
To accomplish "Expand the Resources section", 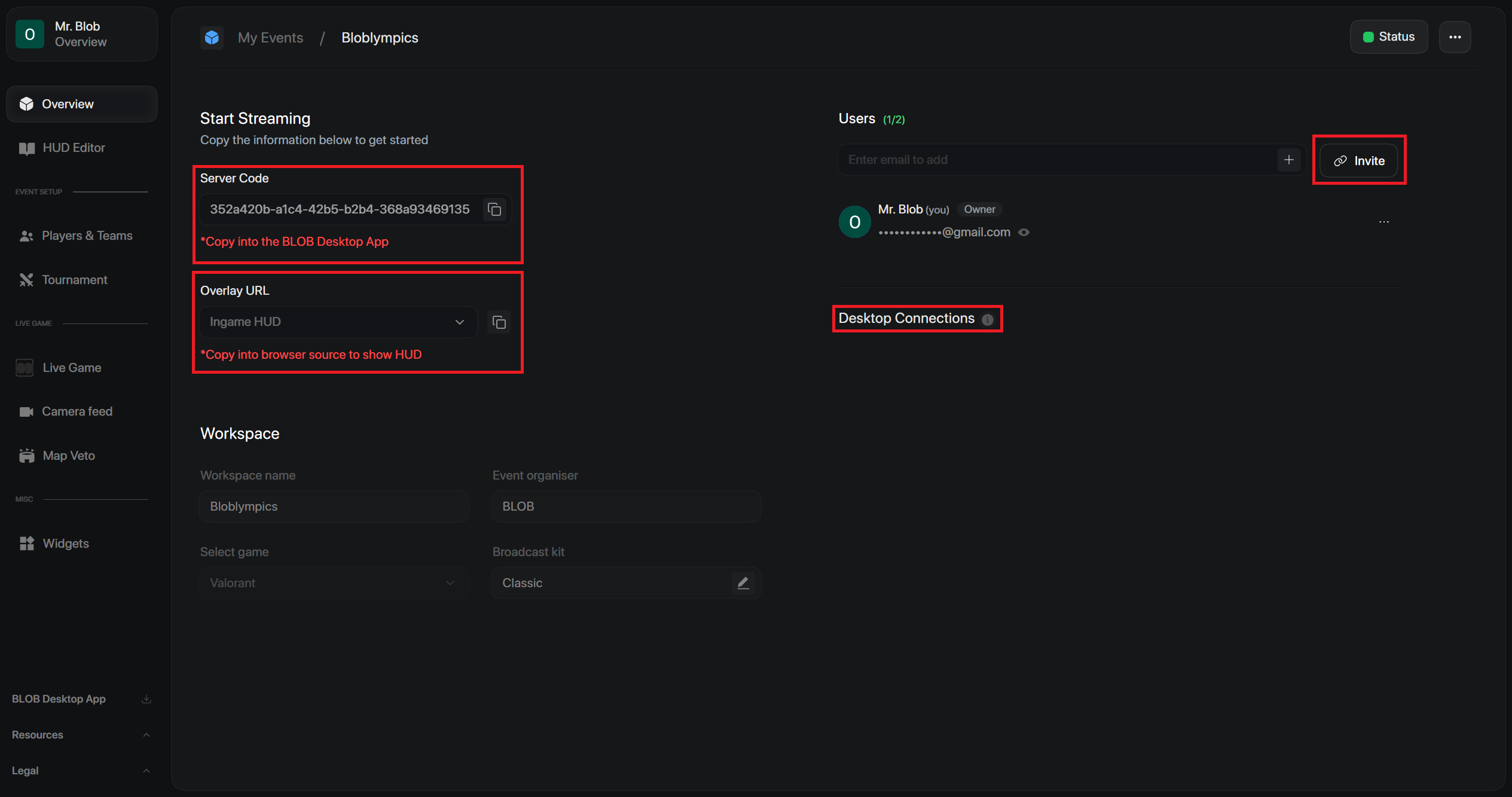I will [82, 735].
